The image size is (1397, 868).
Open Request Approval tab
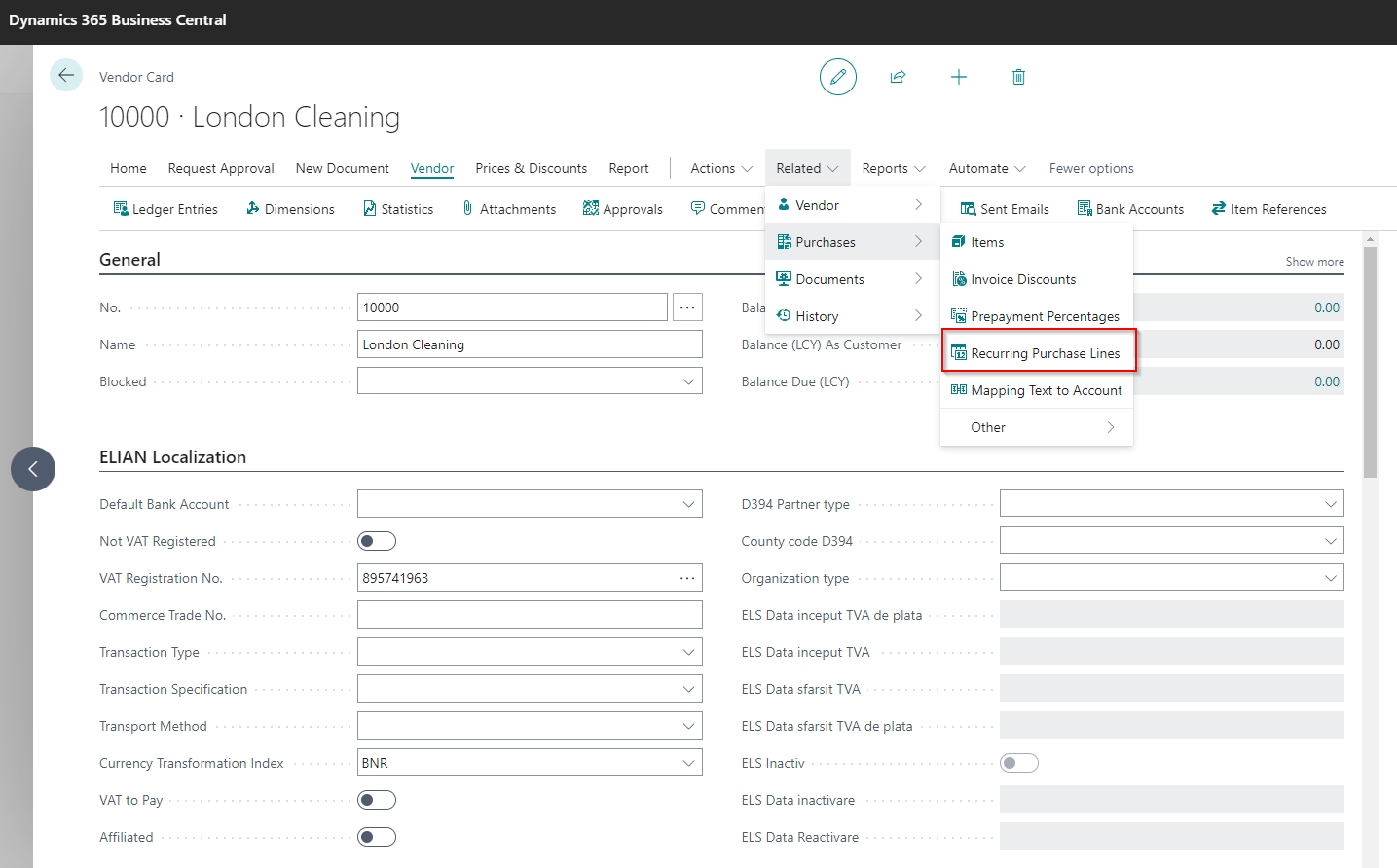221,168
